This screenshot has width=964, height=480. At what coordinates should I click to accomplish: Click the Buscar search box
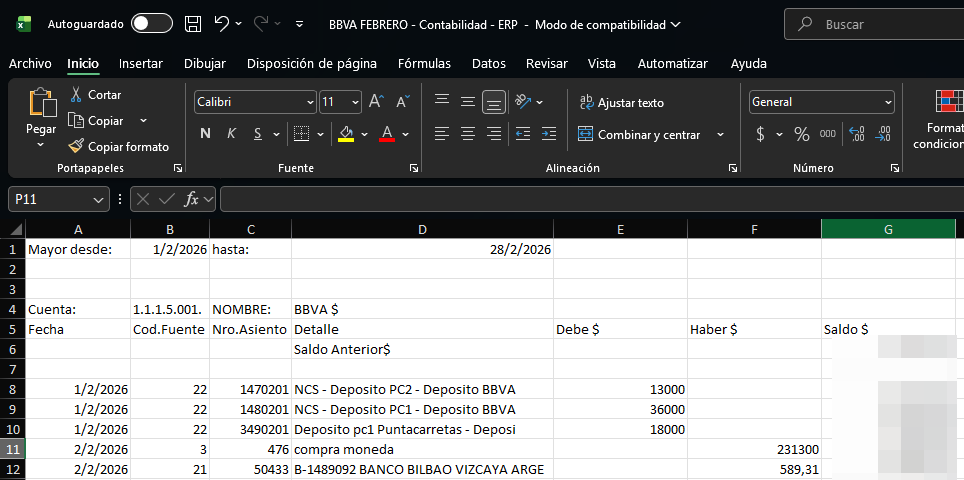coord(874,25)
